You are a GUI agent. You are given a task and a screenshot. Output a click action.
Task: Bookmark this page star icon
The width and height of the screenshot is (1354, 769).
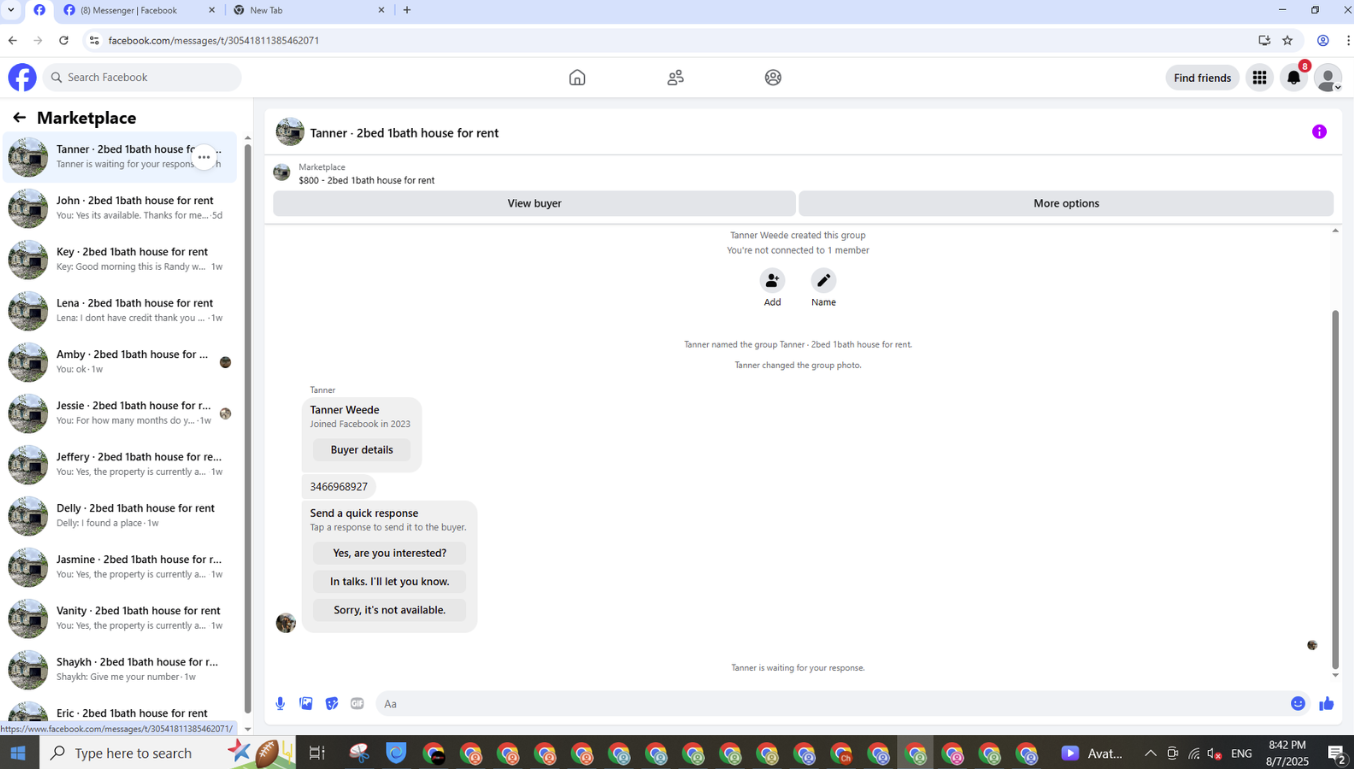1288,40
